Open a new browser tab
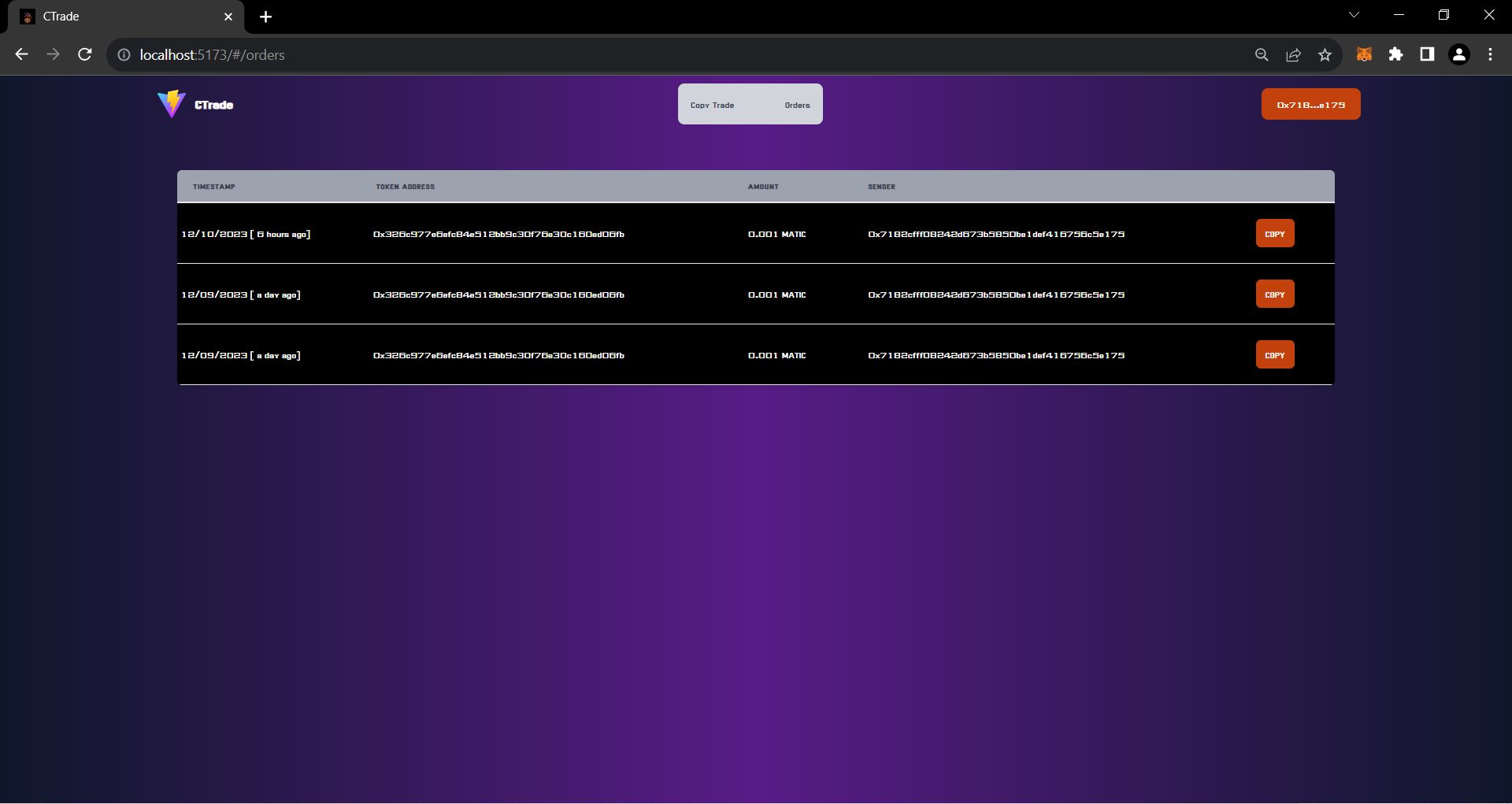The height and width of the screenshot is (804, 1512). 265,17
